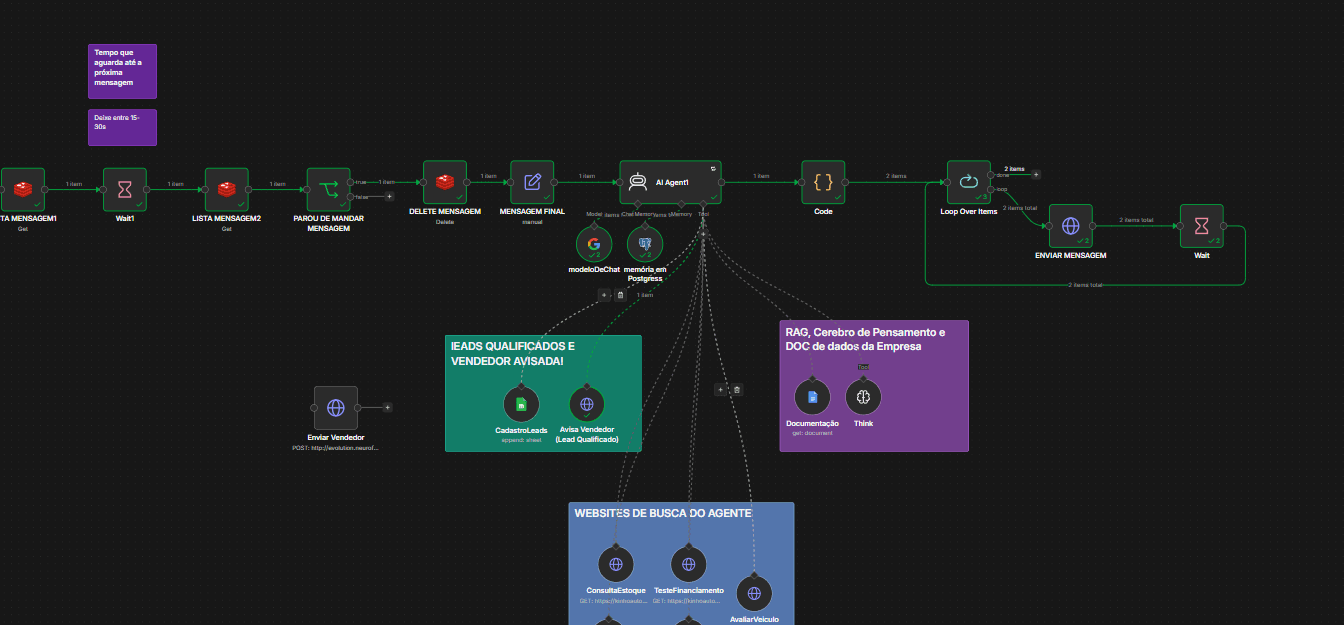1344x625 pixels.
Task: Open the PAROU DE MANDAR MENSAGEM node
Action: [x=328, y=189]
